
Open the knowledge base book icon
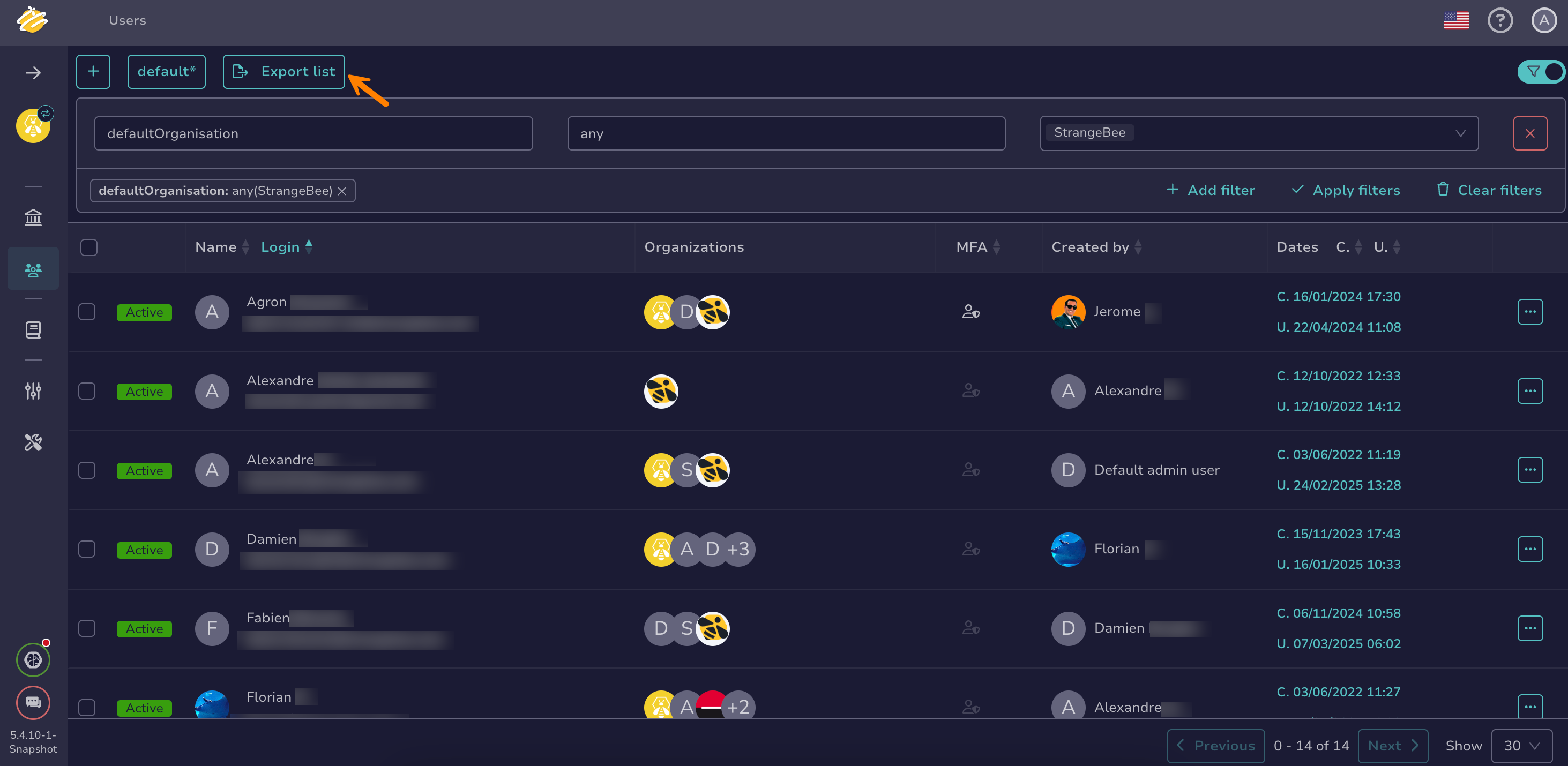33,329
